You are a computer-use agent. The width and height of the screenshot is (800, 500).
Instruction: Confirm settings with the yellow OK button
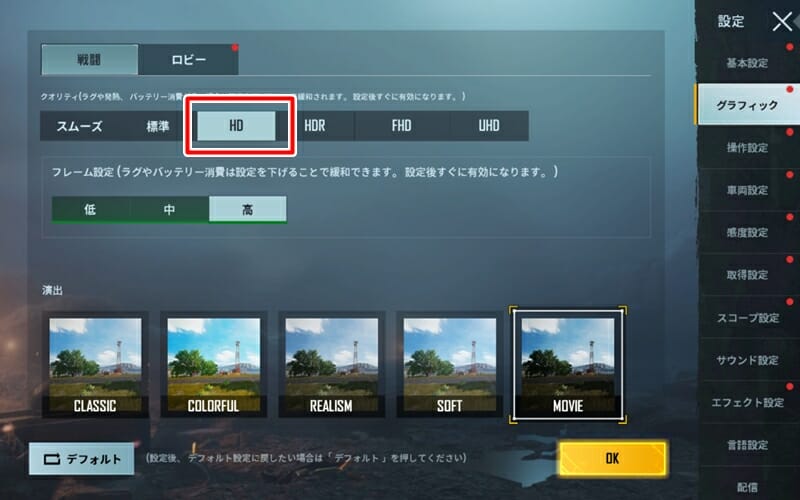[612, 458]
